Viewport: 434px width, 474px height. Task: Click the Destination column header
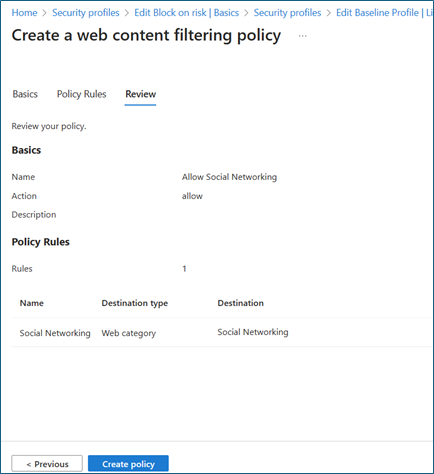pos(241,303)
